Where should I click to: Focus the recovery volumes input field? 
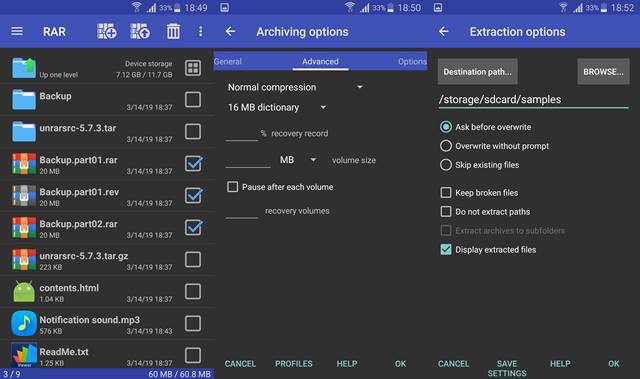click(x=242, y=211)
